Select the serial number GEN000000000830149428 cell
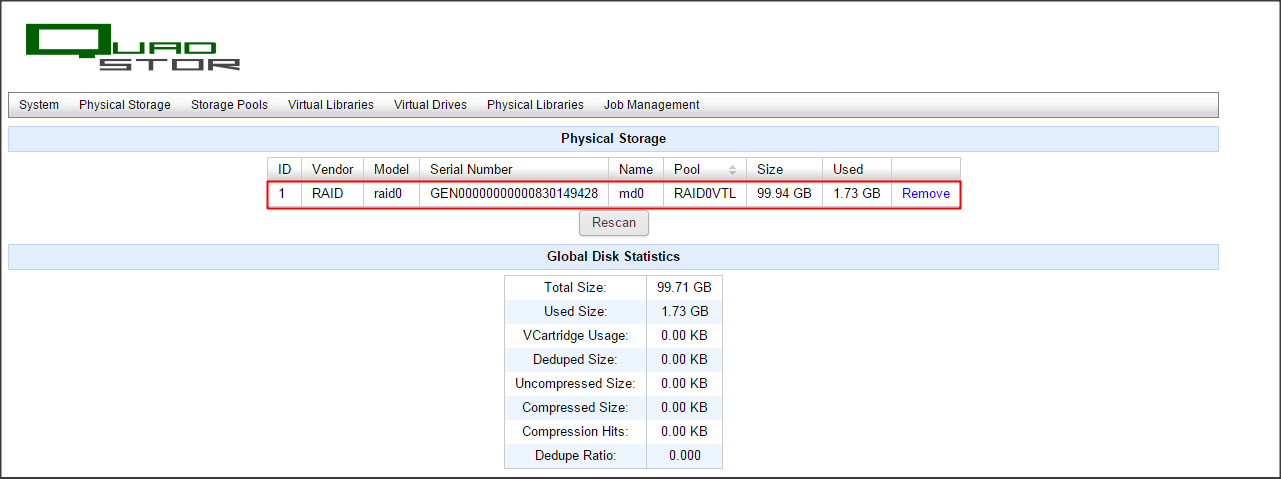This screenshot has width=1281, height=479. pyautogui.click(x=514, y=194)
